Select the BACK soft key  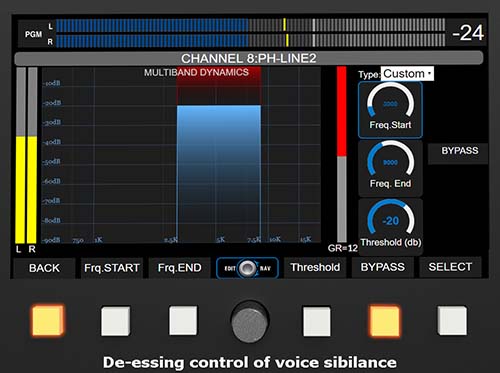click(44, 268)
